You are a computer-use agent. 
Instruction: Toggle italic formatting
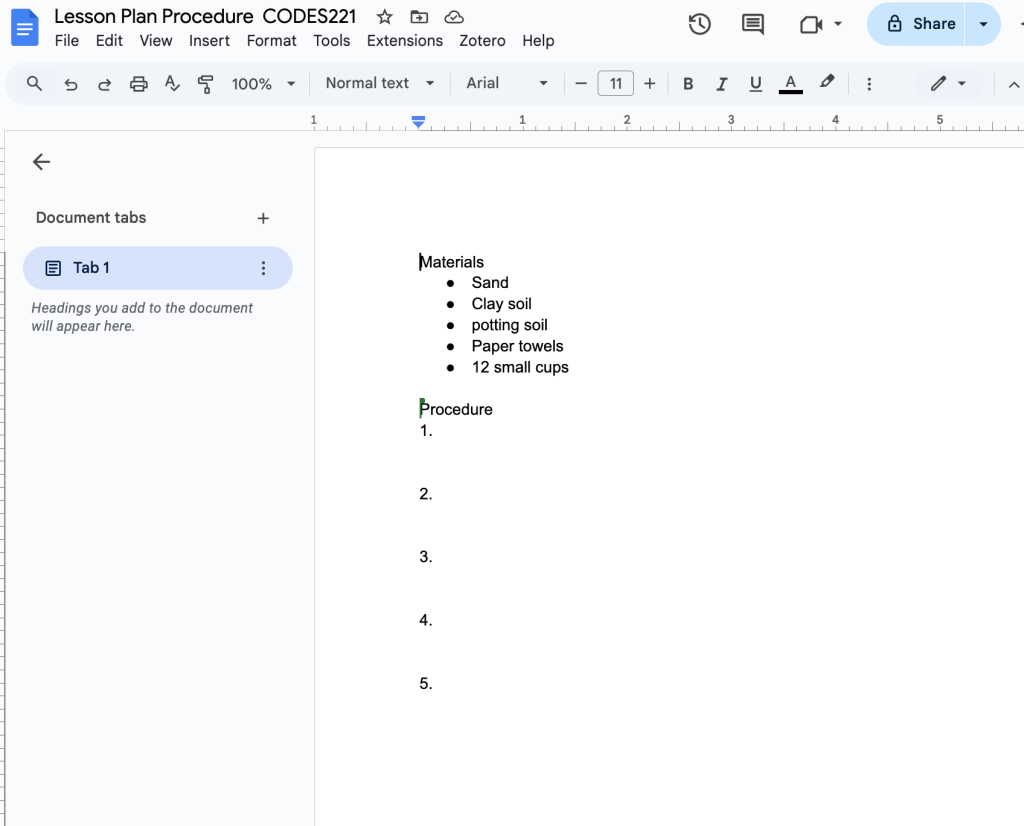coord(721,84)
